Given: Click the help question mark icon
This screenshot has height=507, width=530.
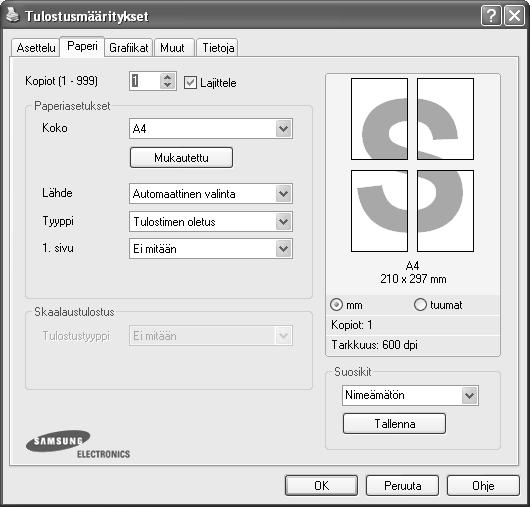Looking at the screenshot, I should (491, 16).
